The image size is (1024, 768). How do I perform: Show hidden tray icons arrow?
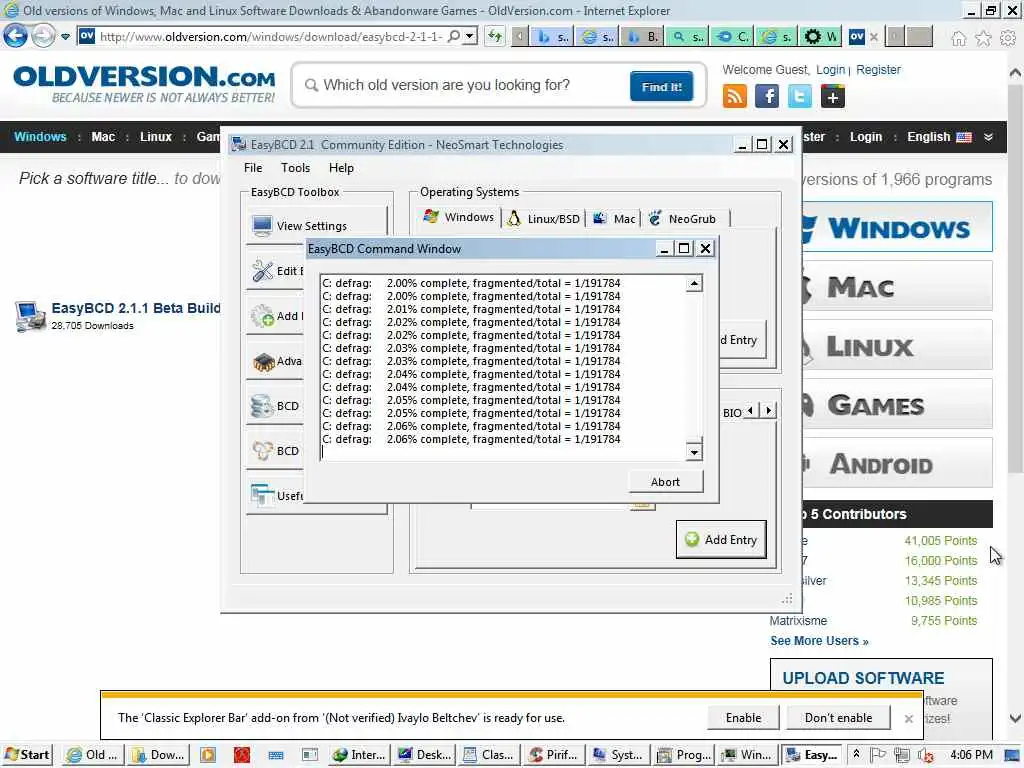coord(856,754)
